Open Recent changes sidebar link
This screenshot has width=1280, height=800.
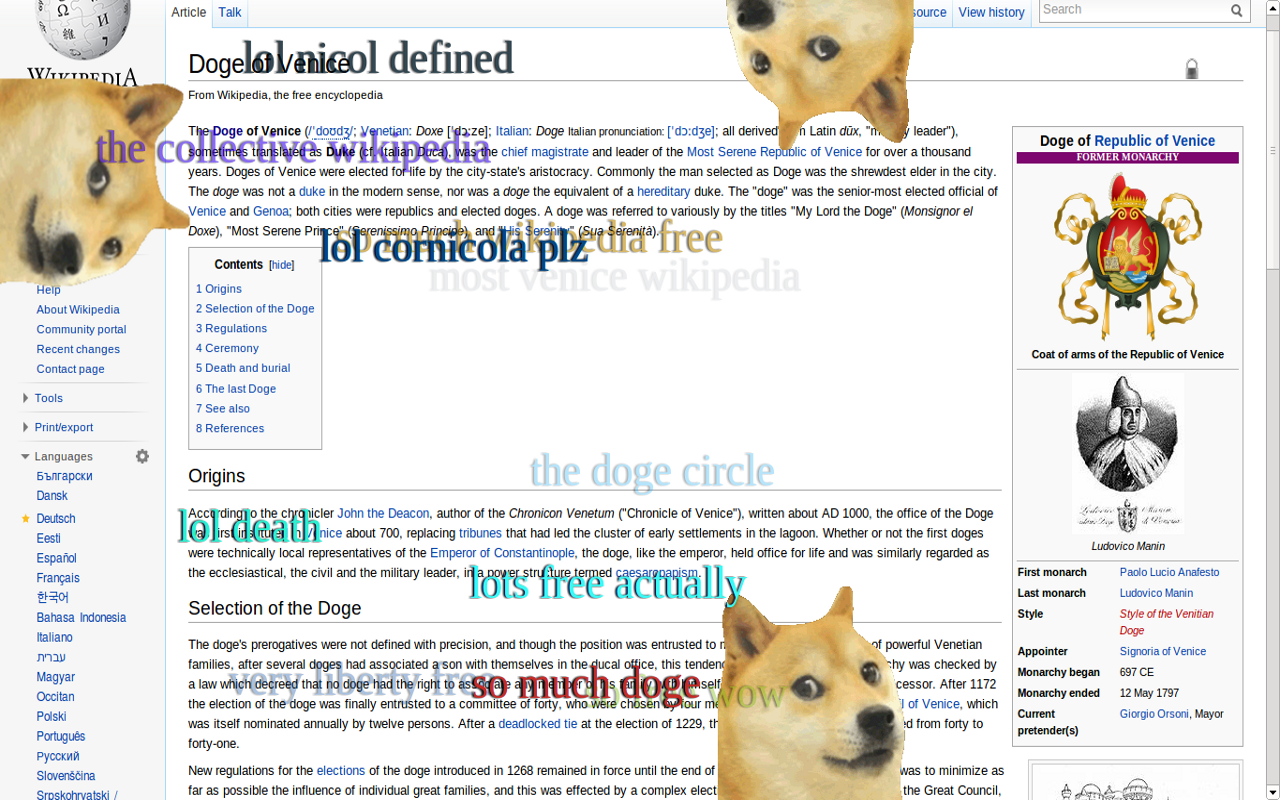78,349
